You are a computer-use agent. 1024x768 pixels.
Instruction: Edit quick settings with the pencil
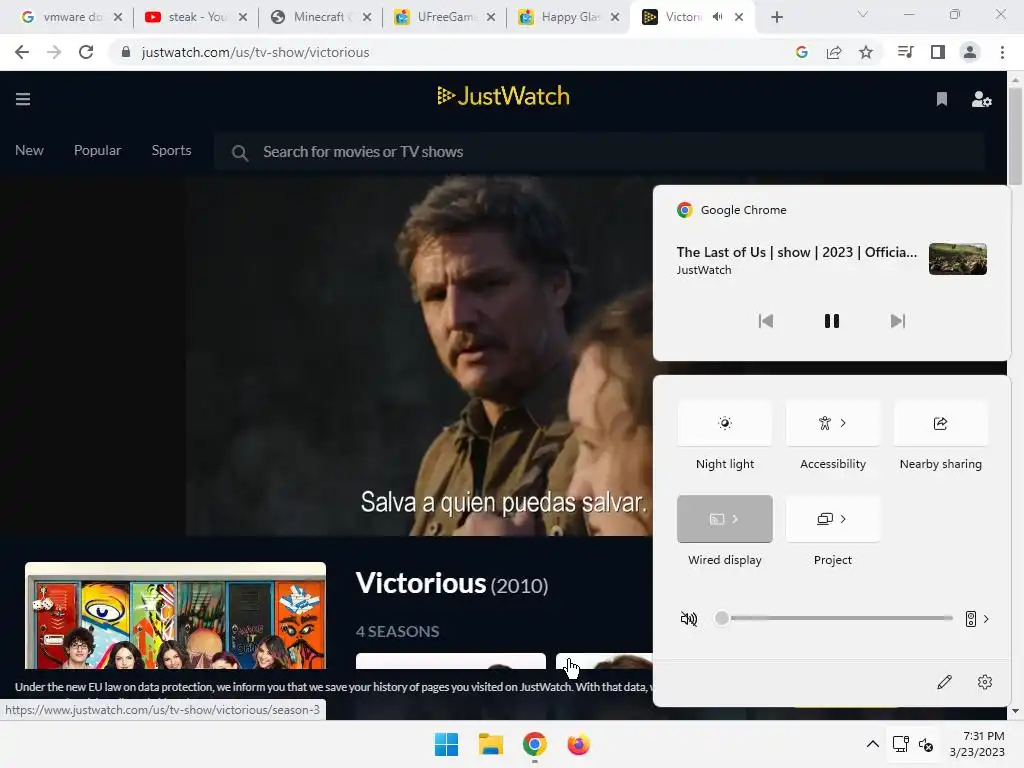click(x=944, y=682)
